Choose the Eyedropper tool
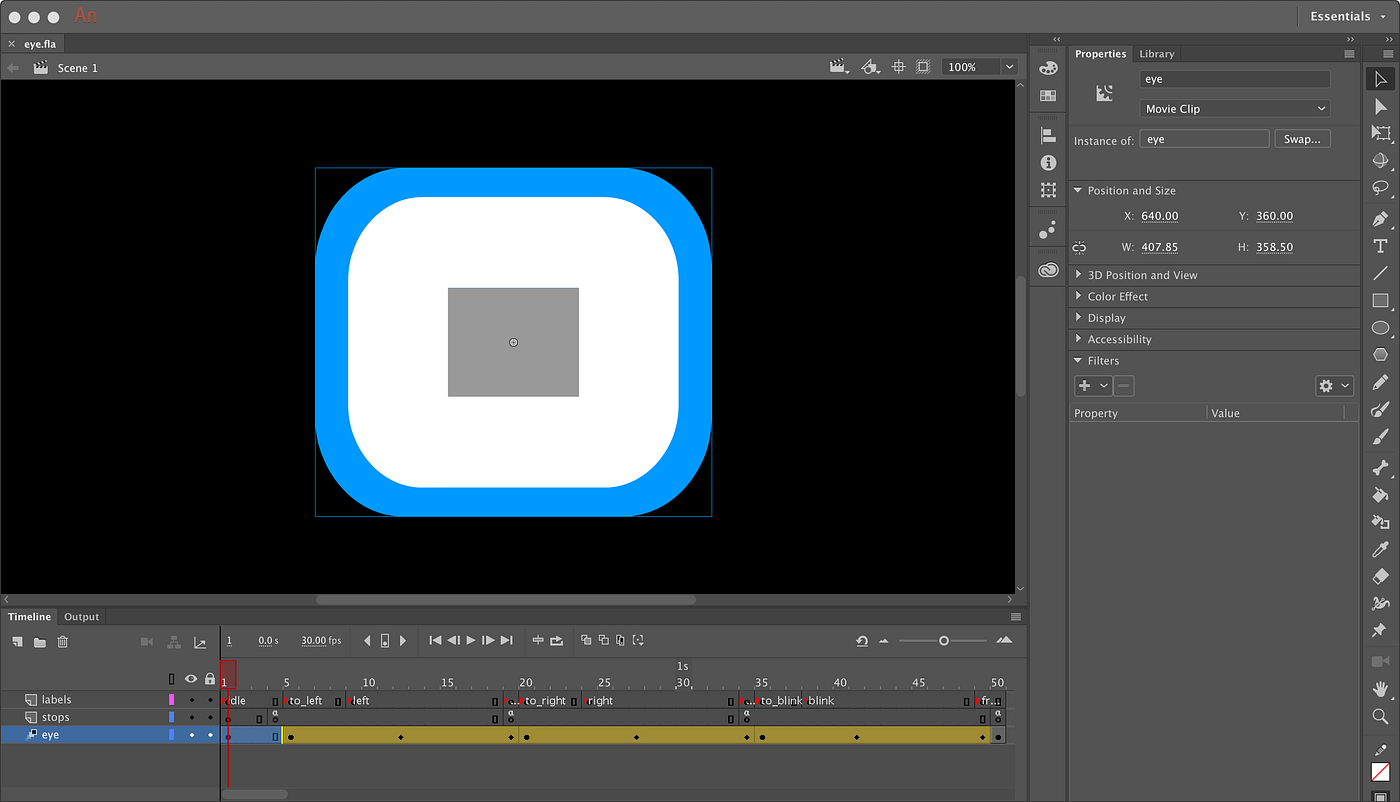The image size is (1400, 802). pos(1380,549)
